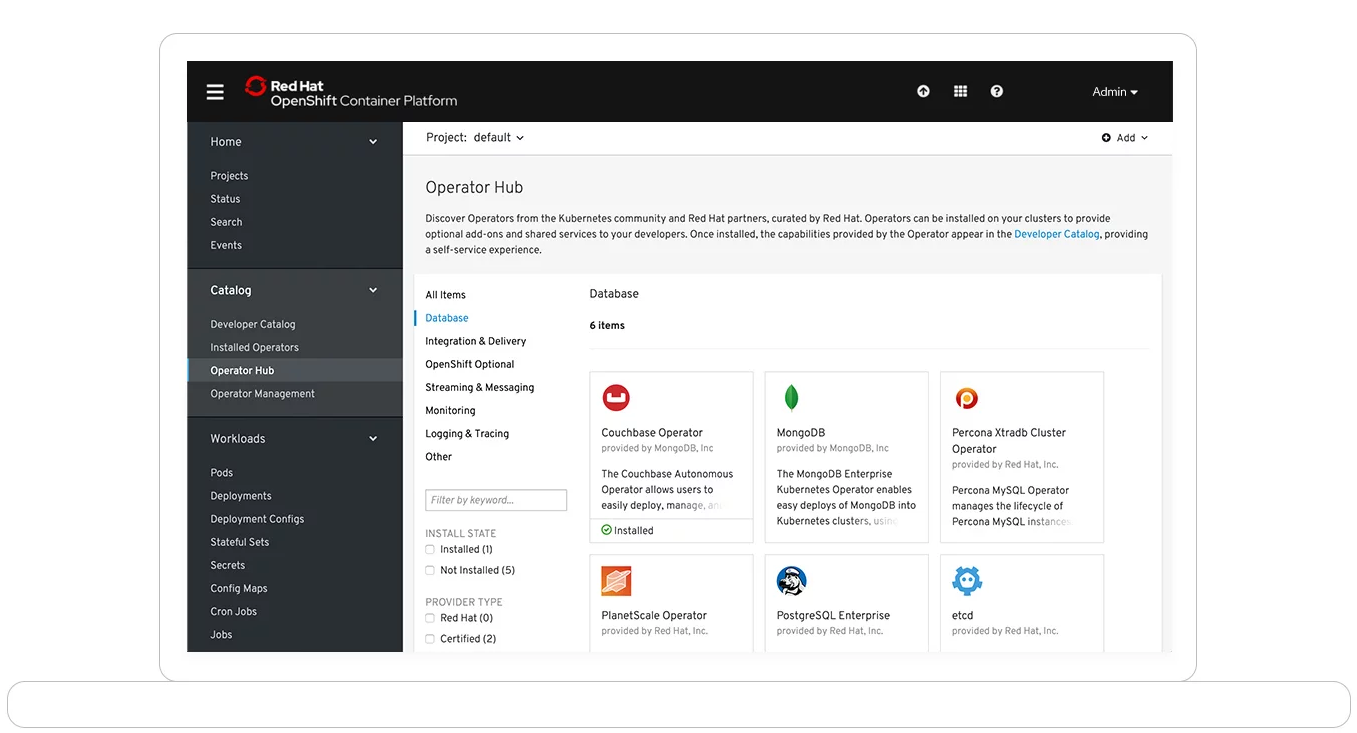Viewport: 1357px width, 733px height.
Task: Follow the Developer Catalog link in description
Action: click(1056, 234)
